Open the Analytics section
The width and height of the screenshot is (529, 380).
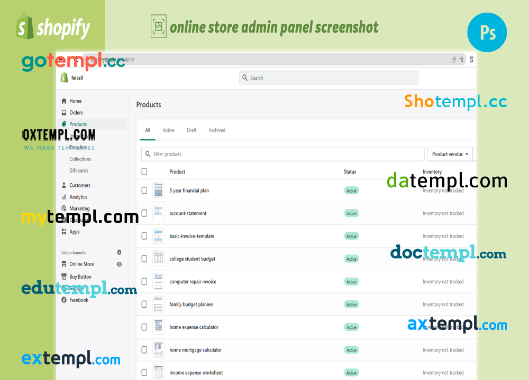tap(75, 197)
